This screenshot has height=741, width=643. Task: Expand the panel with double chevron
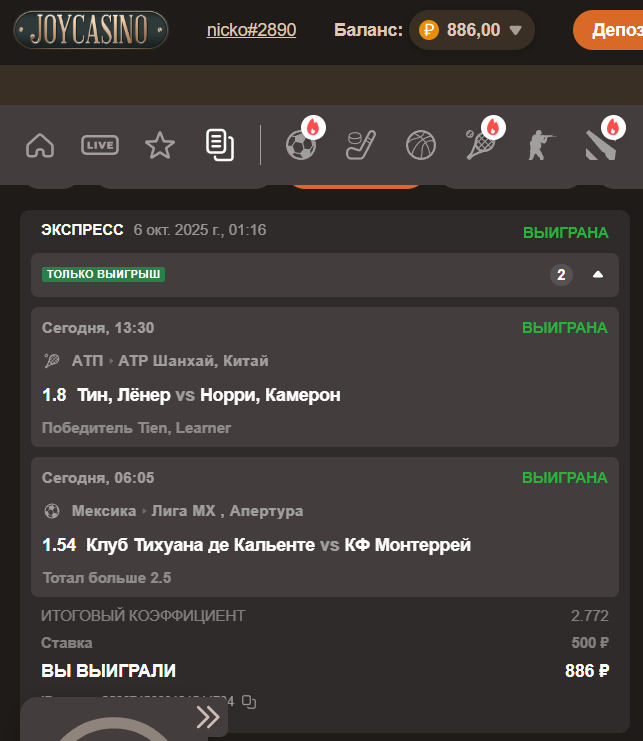tap(208, 717)
